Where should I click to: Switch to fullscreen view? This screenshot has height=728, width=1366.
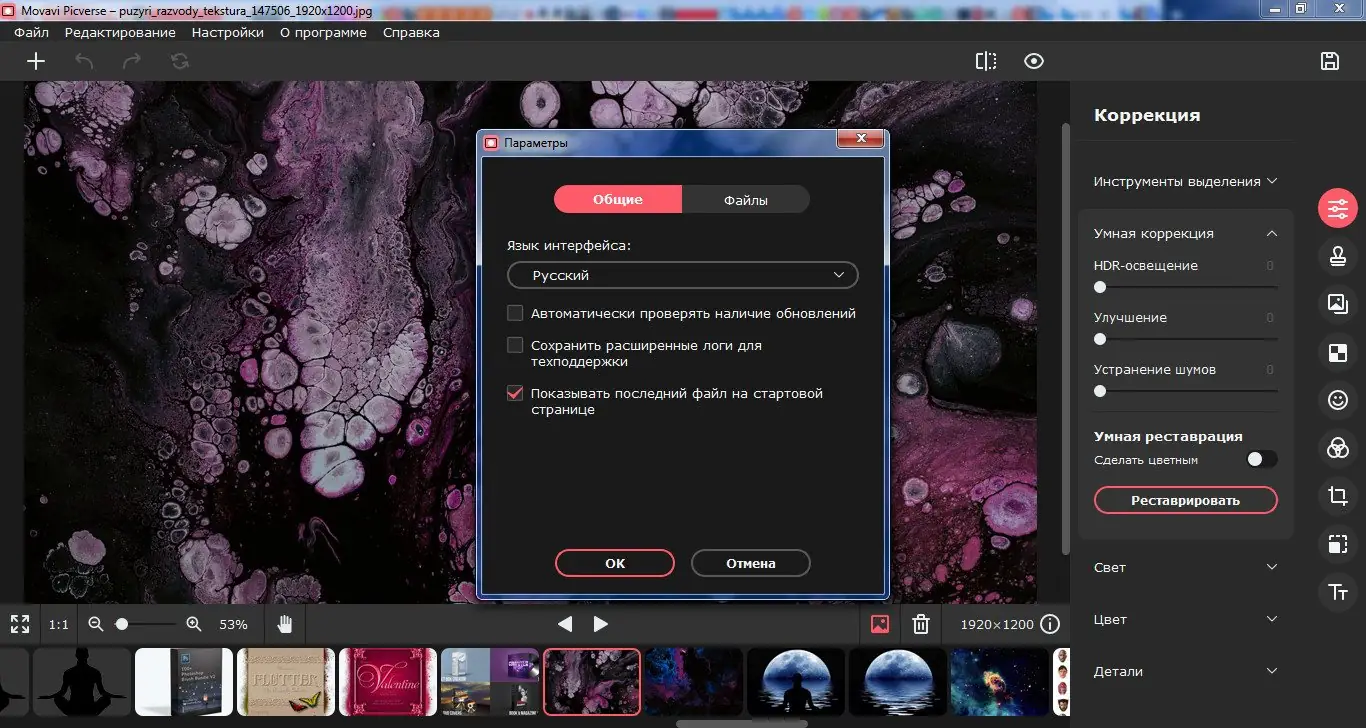point(20,624)
